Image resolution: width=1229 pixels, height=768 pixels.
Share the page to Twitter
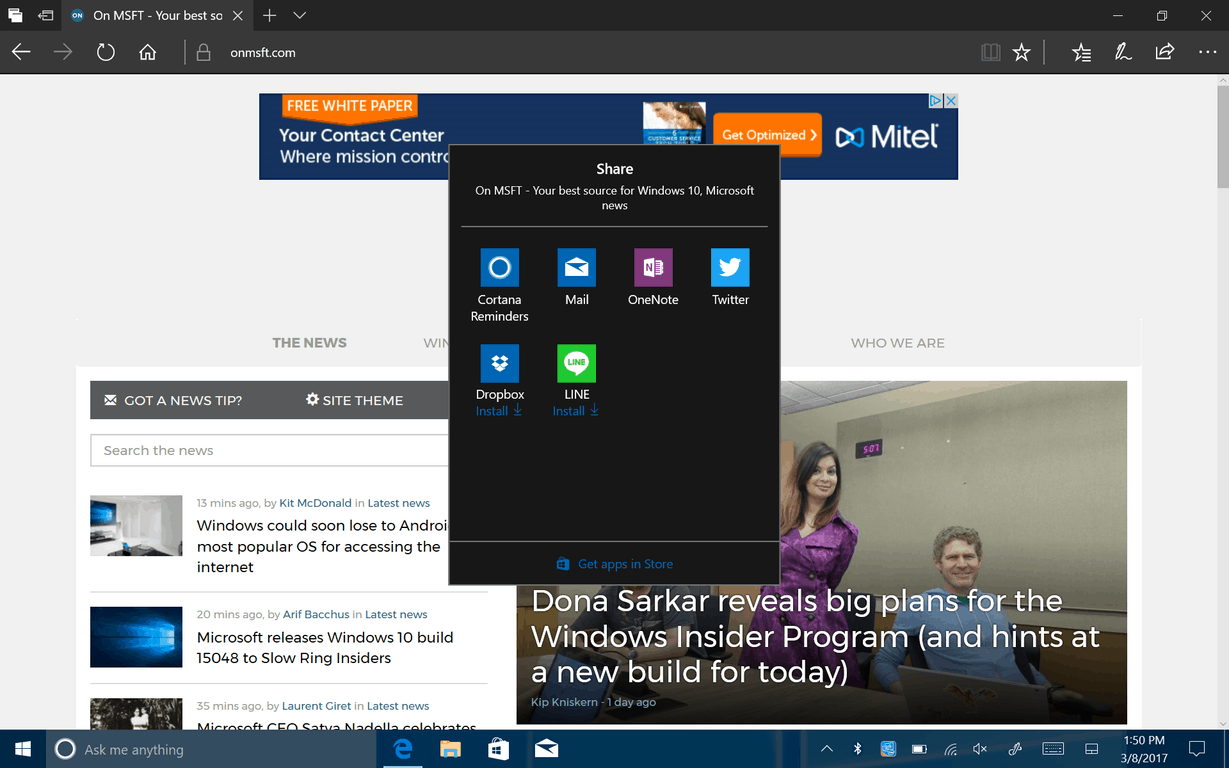(730, 278)
